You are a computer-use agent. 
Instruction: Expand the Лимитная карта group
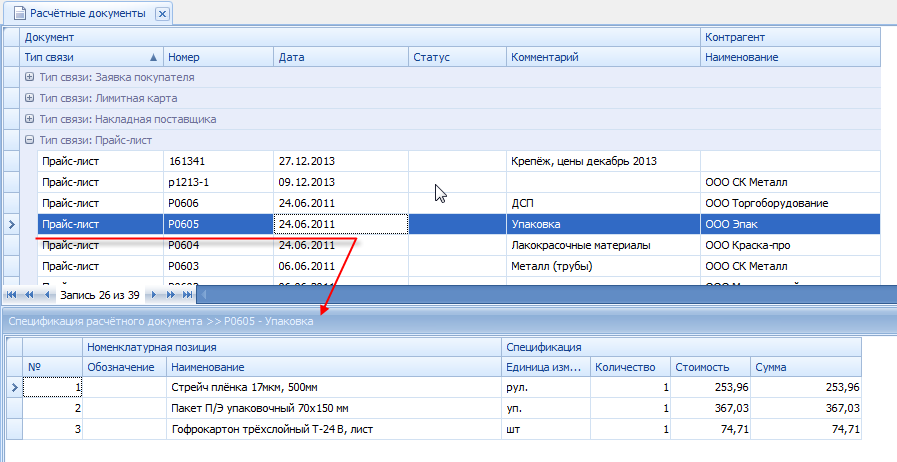coord(29,98)
